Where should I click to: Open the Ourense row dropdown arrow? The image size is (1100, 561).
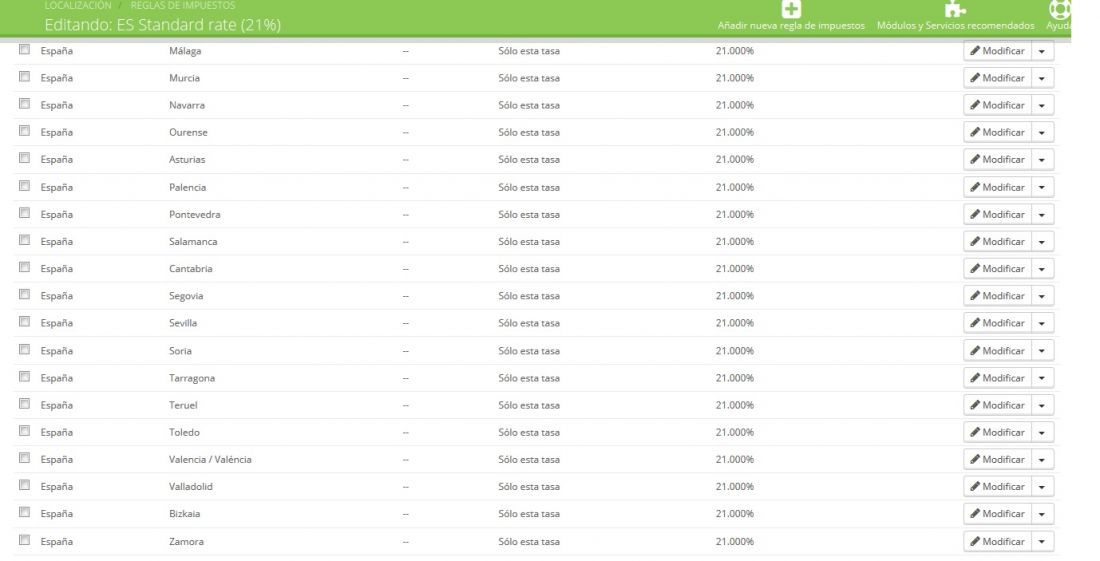click(1042, 133)
